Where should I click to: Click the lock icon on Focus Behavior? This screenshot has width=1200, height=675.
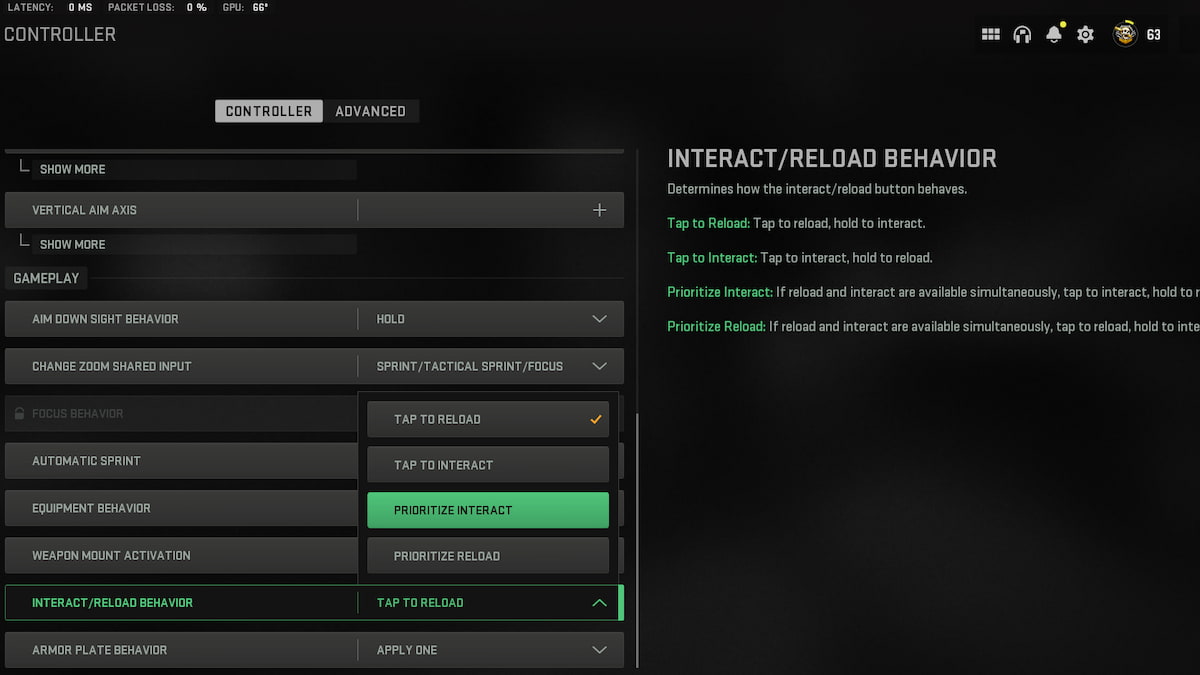coord(20,413)
